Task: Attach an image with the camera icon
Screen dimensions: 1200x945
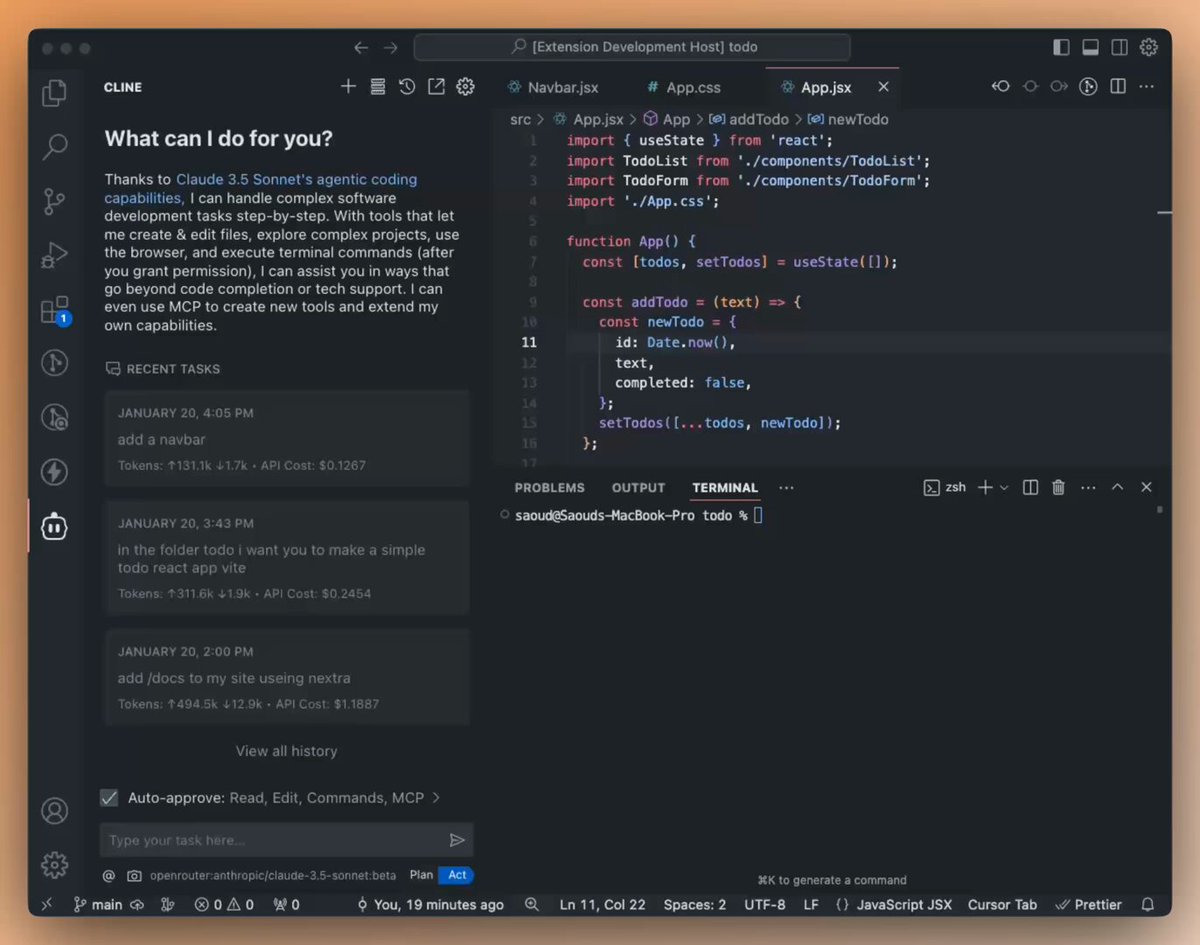Action: click(x=134, y=875)
